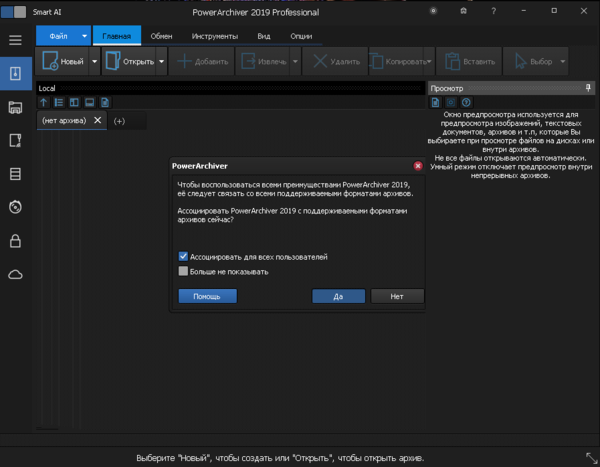Switch to the Вид tab

[x=264, y=36]
